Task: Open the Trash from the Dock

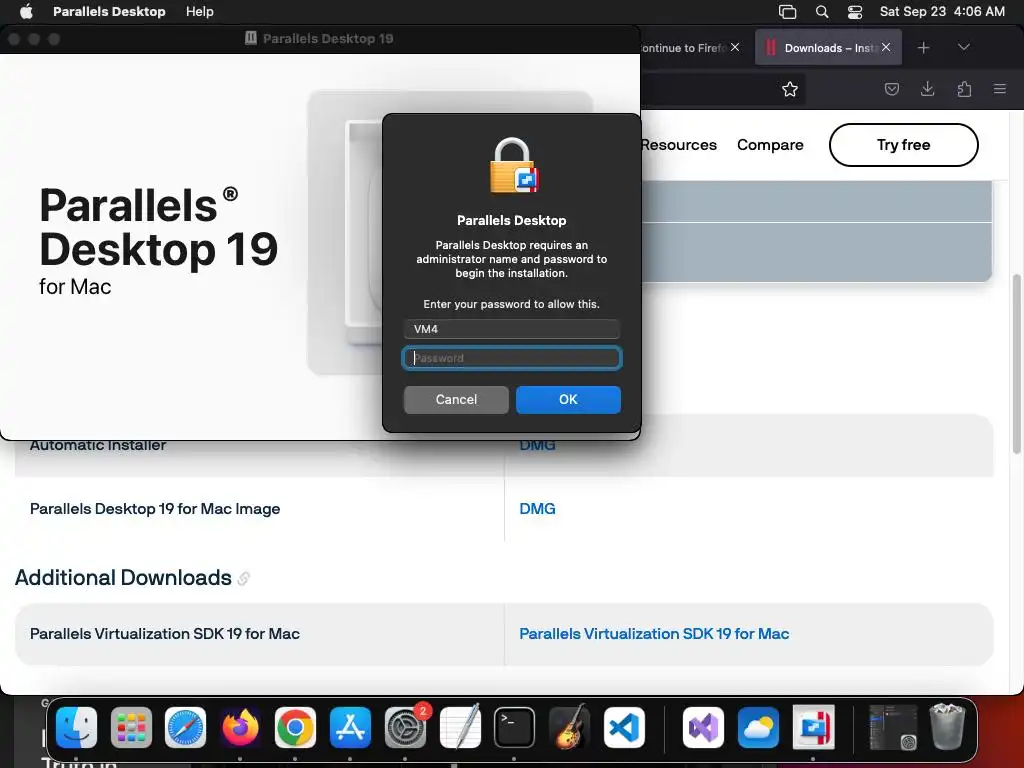Action: (x=947, y=728)
